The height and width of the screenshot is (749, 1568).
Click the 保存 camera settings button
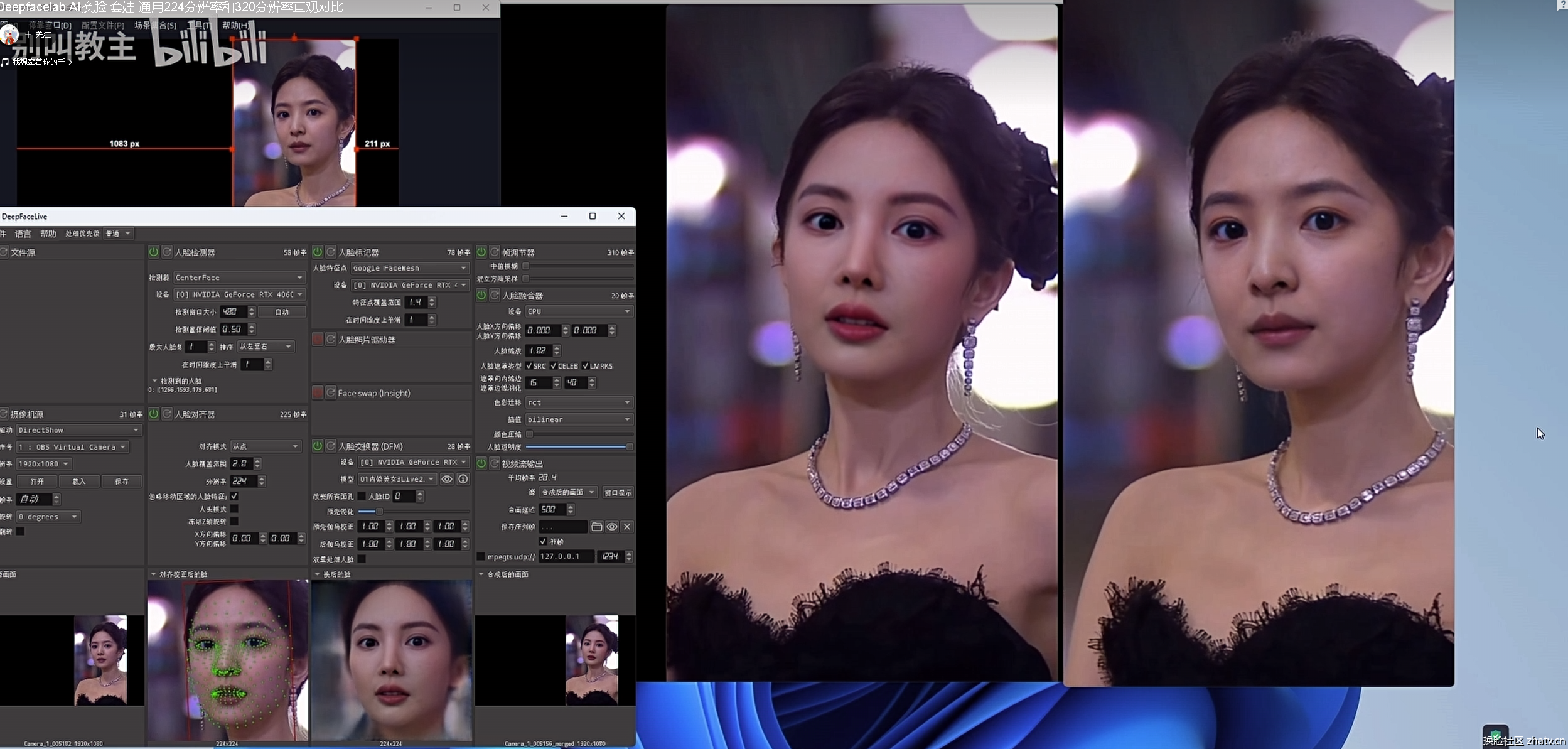pos(122,482)
